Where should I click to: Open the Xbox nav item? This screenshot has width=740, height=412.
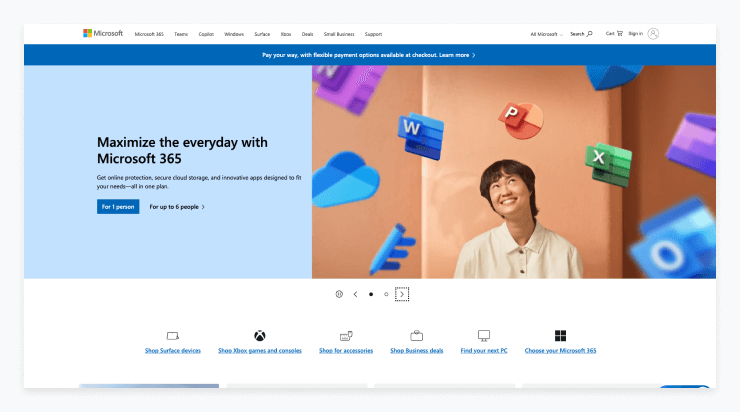point(286,34)
